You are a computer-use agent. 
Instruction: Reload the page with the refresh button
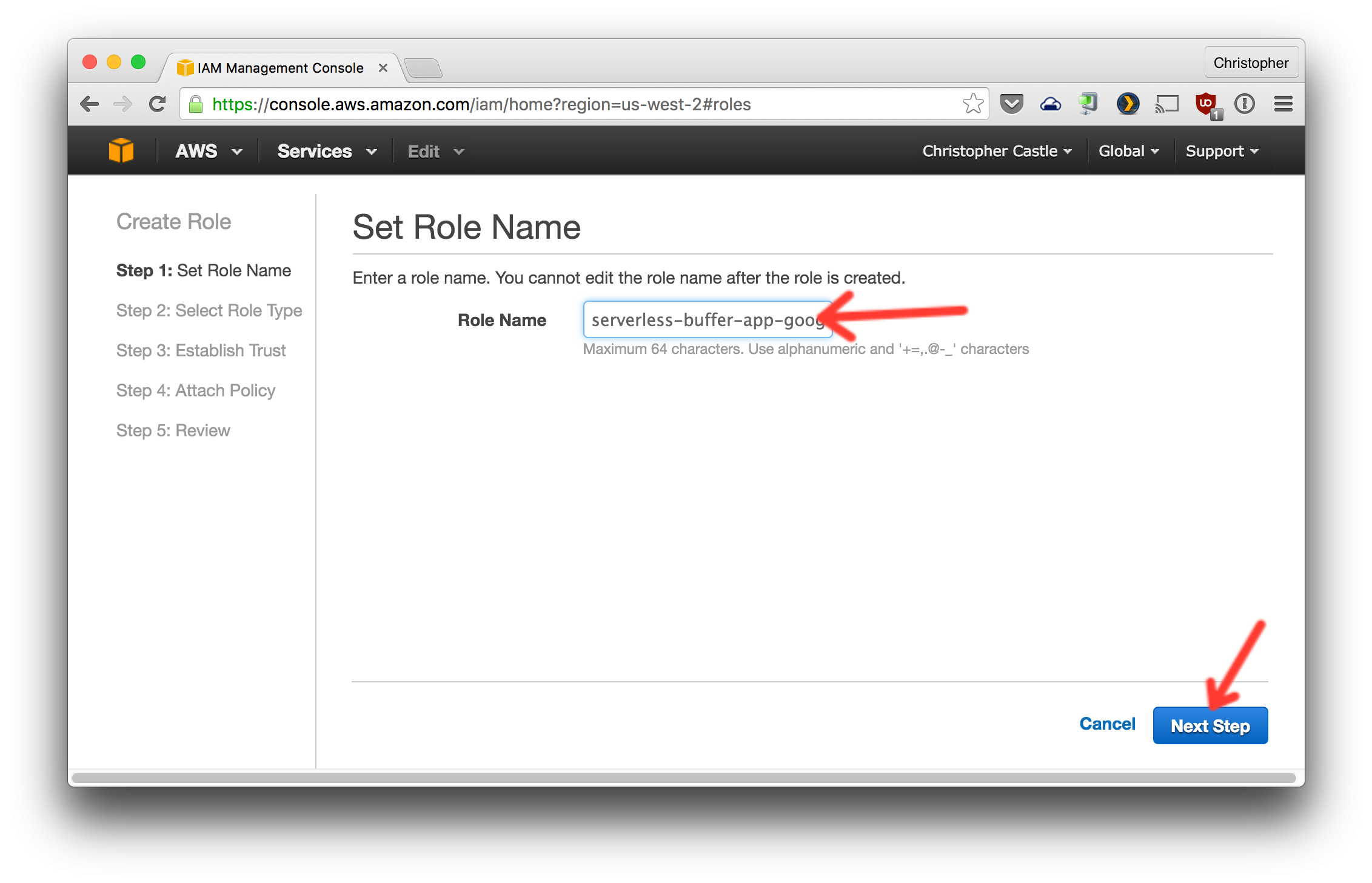point(158,104)
